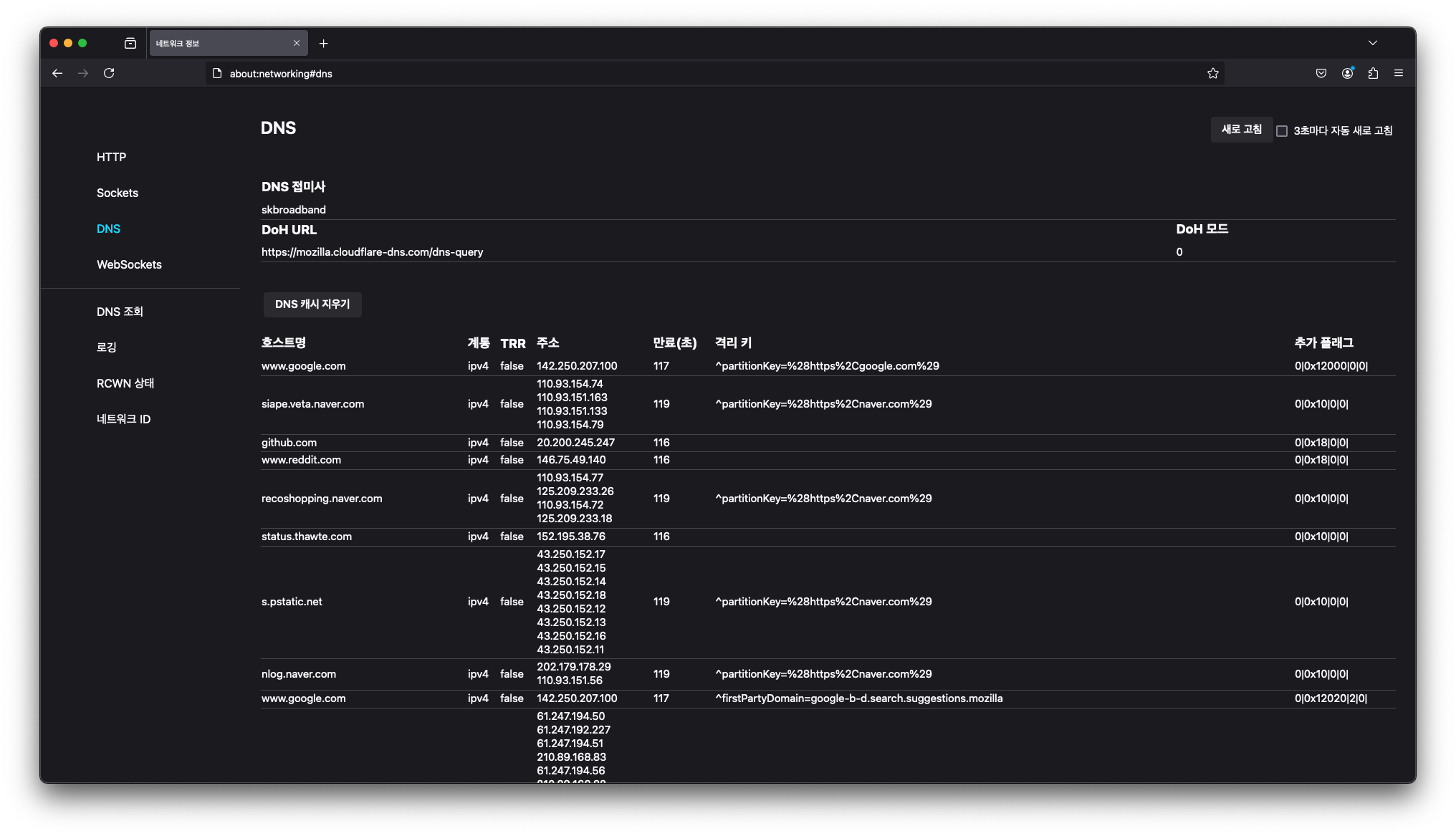Click the back navigation arrow
Viewport: 1456px width, 836px height.
coord(57,73)
